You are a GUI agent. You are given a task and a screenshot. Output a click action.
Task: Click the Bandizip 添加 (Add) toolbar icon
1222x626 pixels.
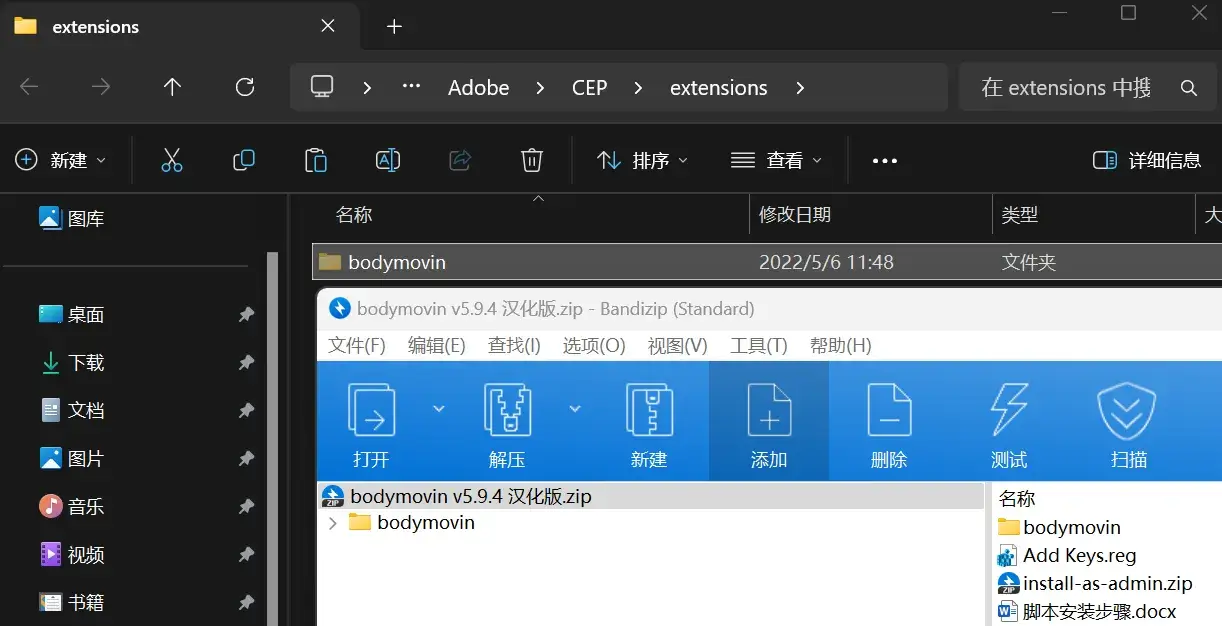[x=769, y=410]
